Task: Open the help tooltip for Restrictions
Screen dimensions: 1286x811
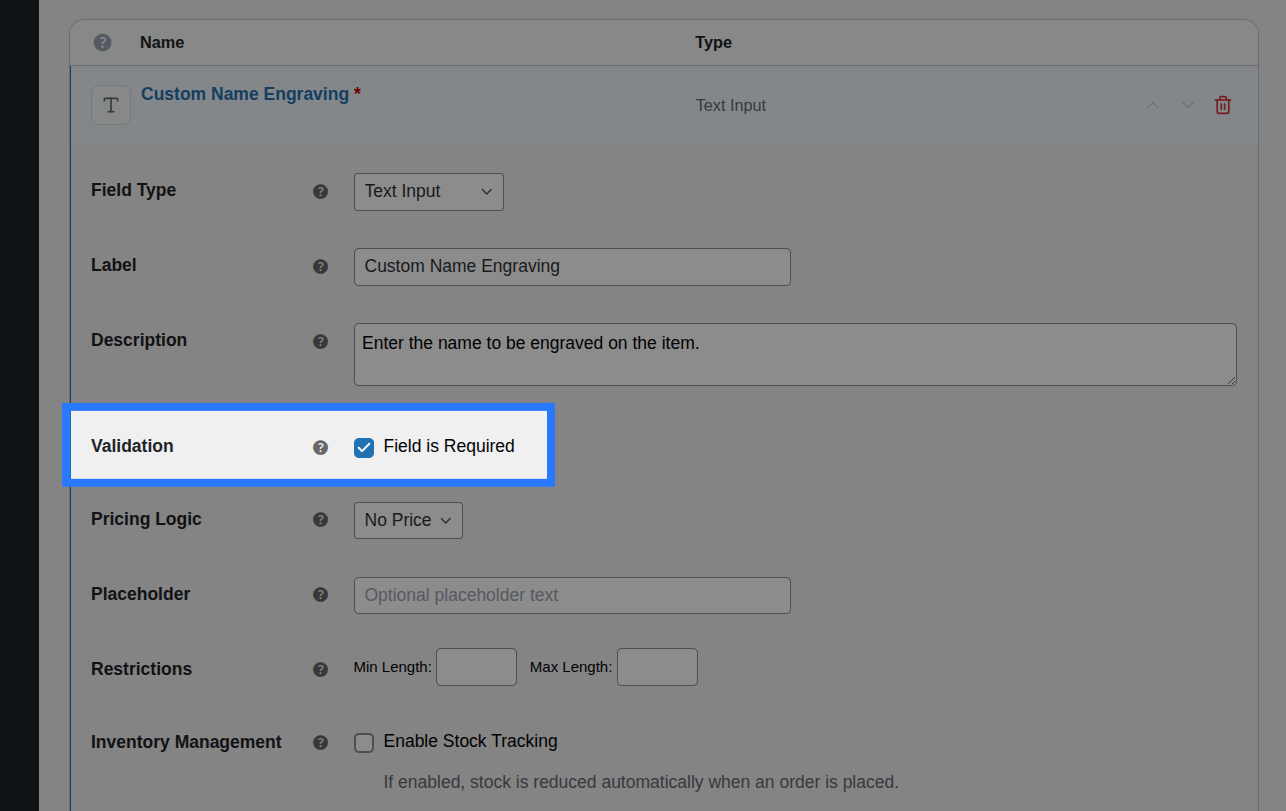Action: pyautogui.click(x=320, y=669)
